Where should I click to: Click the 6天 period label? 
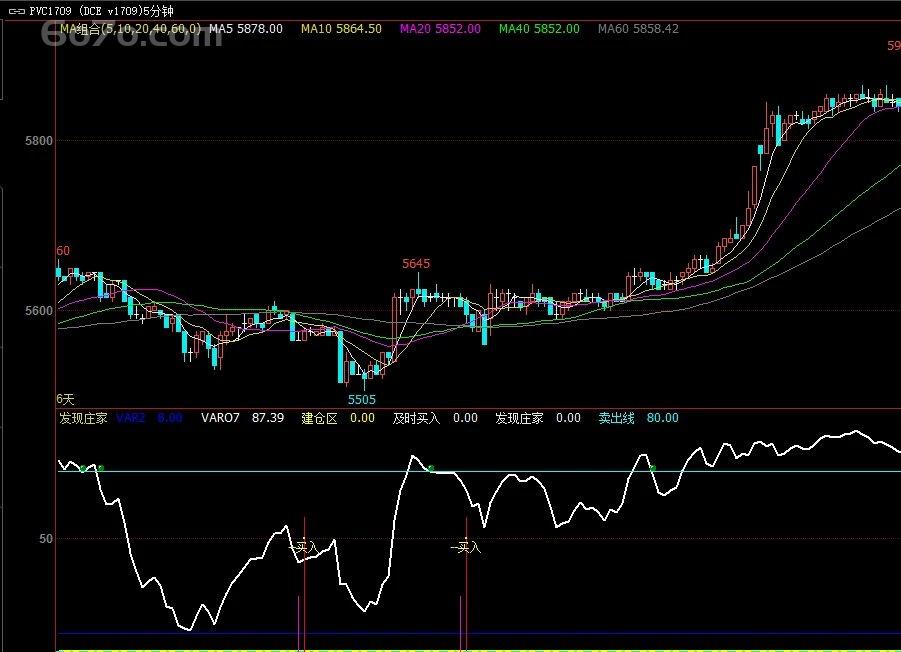point(66,399)
